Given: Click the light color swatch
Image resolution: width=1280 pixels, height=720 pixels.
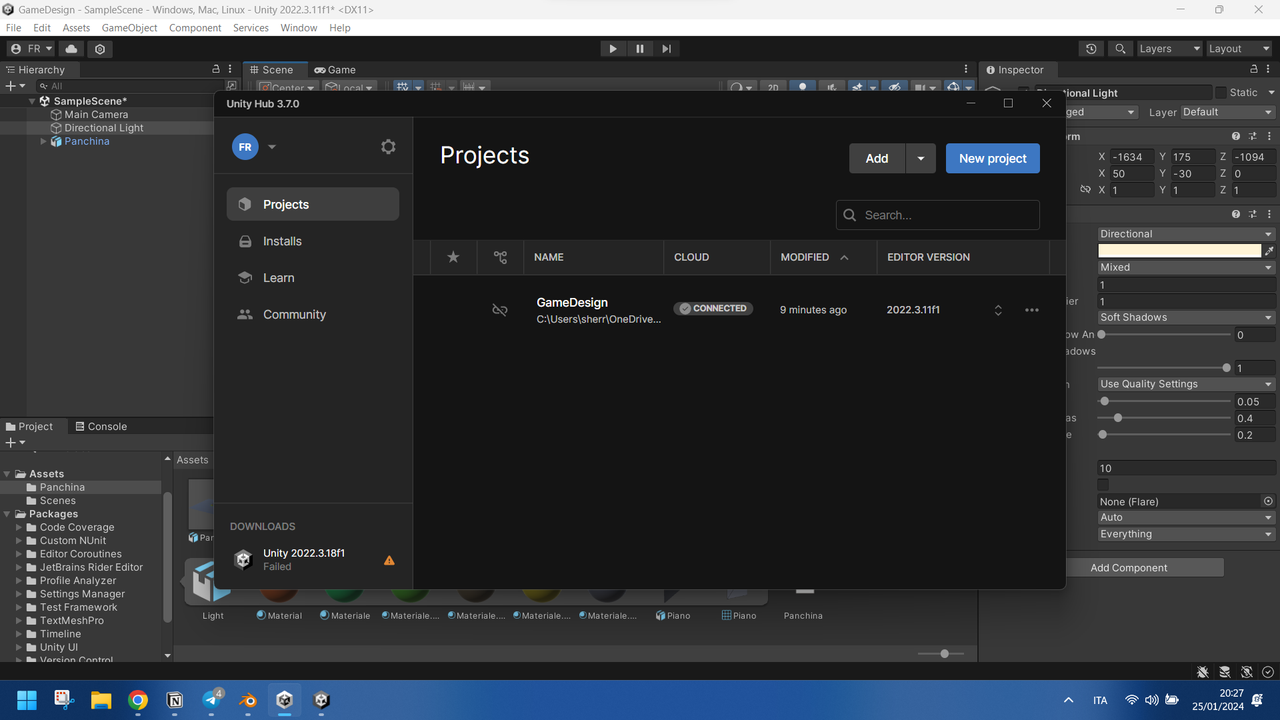Looking at the screenshot, I should click(1180, 251).
